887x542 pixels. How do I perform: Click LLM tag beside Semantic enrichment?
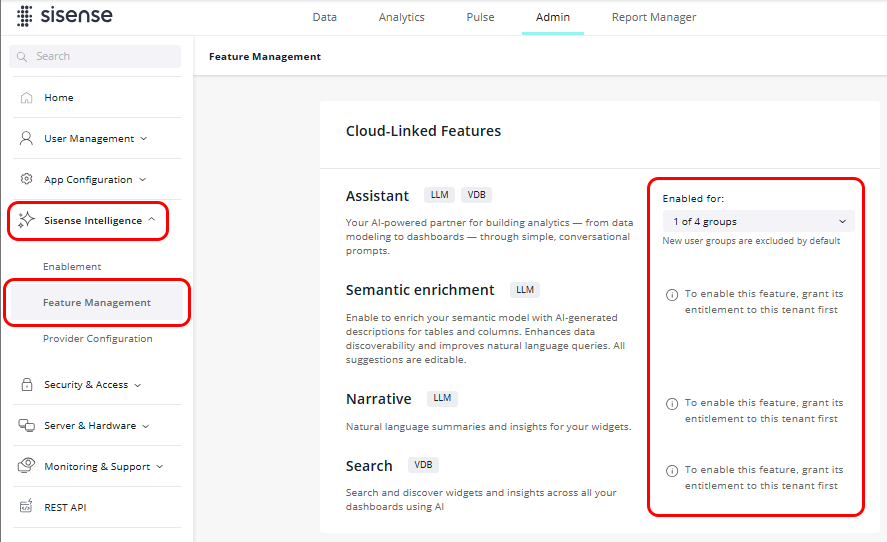click(x=525, y=290)
